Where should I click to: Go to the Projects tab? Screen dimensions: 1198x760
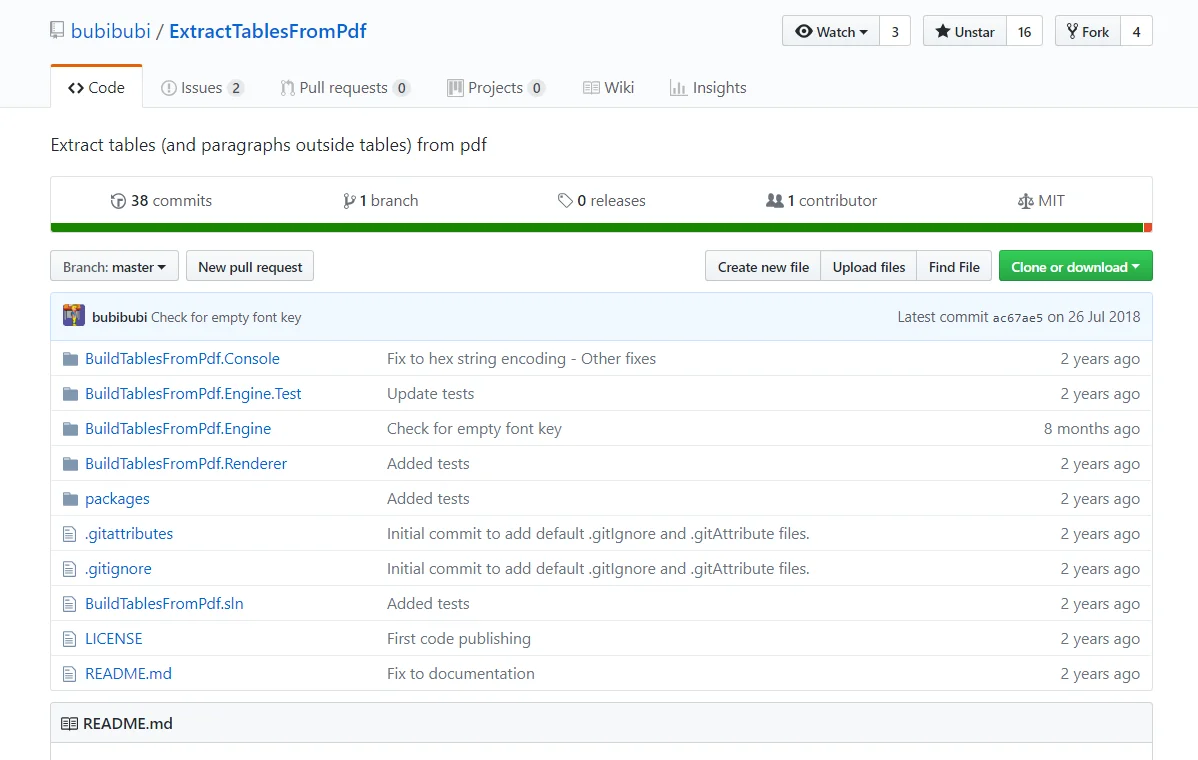tap(496, 88)
